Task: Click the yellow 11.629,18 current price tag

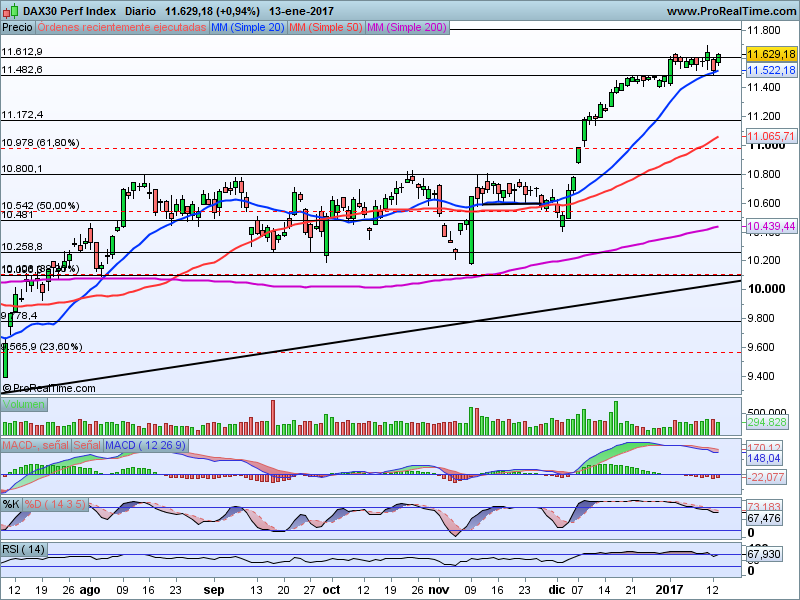Action: point(771,54)
